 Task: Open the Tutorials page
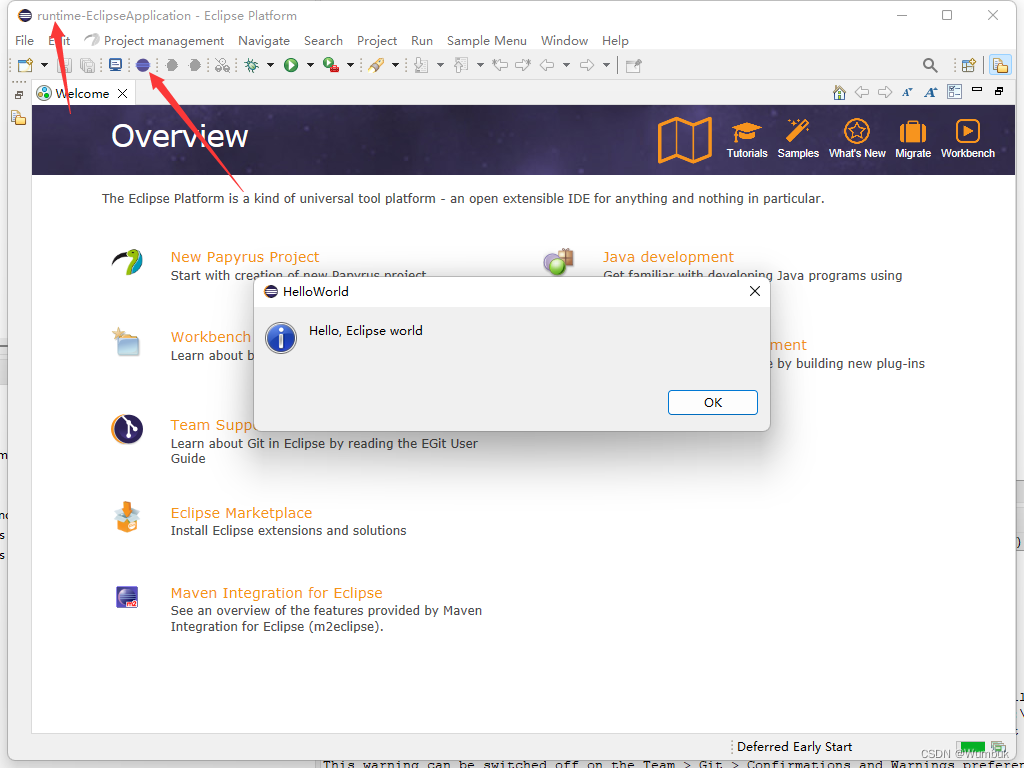[746, 139]
